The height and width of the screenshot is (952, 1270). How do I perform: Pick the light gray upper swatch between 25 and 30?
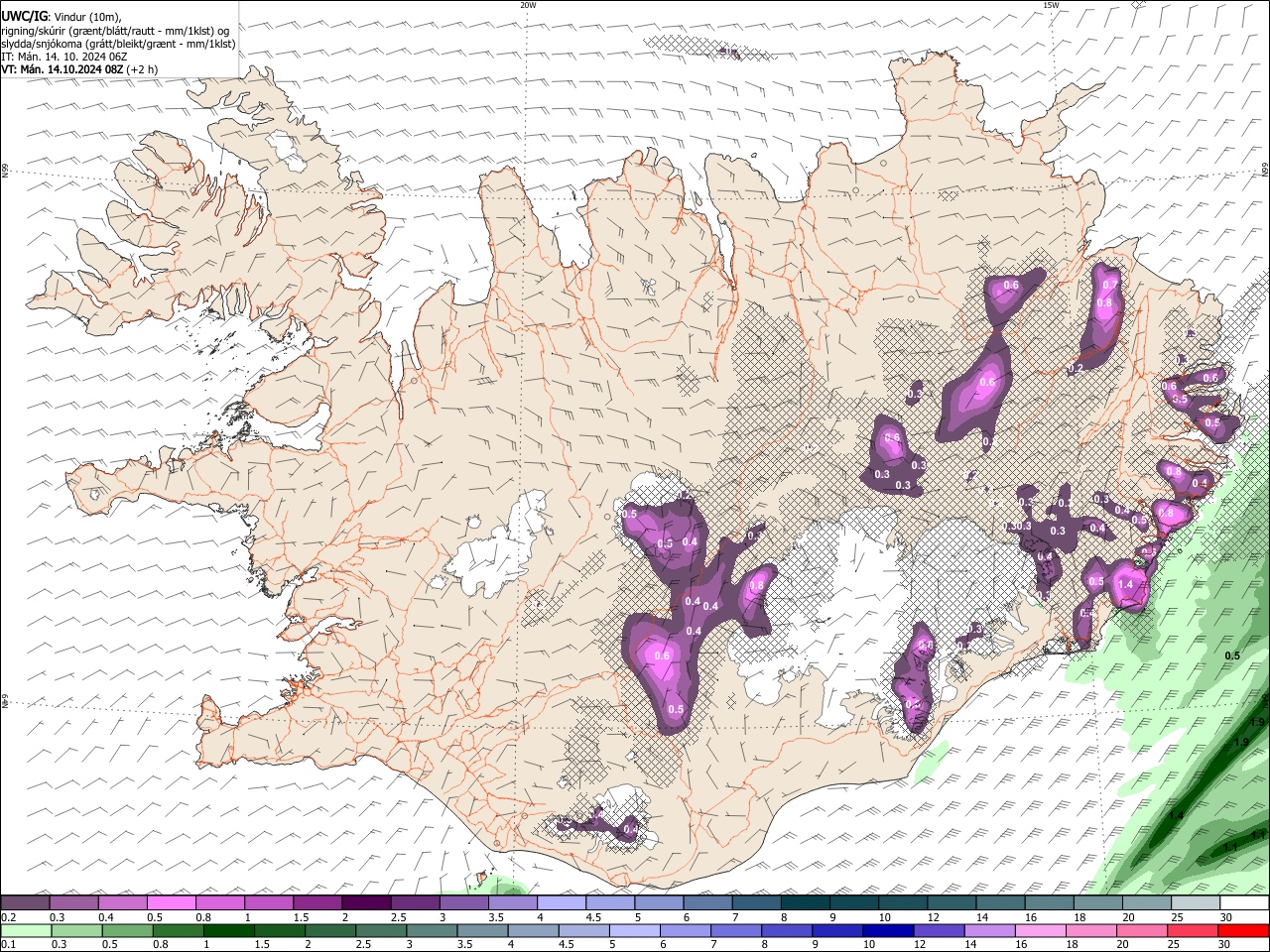pyautogui.click(x=1194, y=903)
